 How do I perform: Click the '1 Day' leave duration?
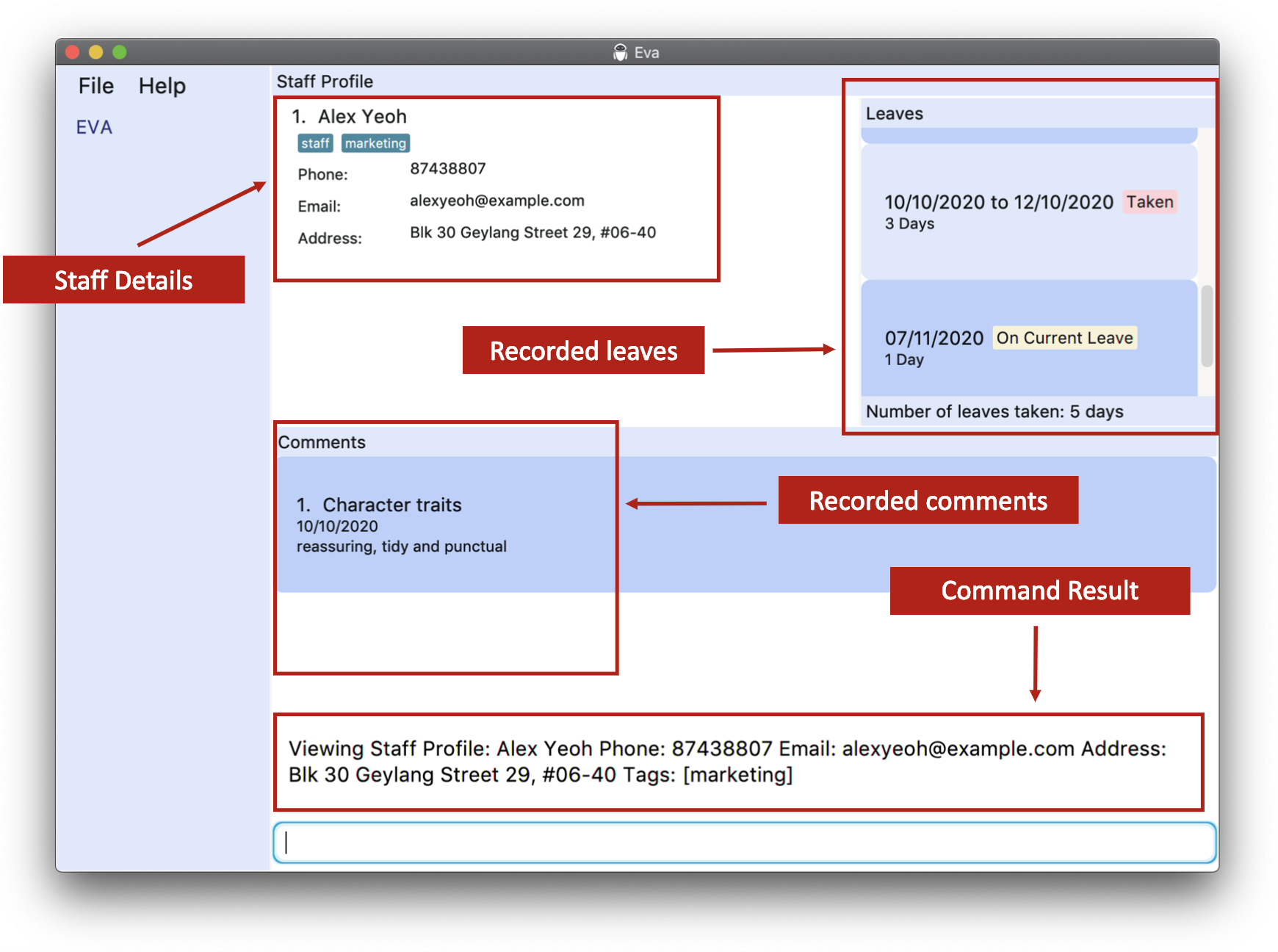tap(904, 359)
